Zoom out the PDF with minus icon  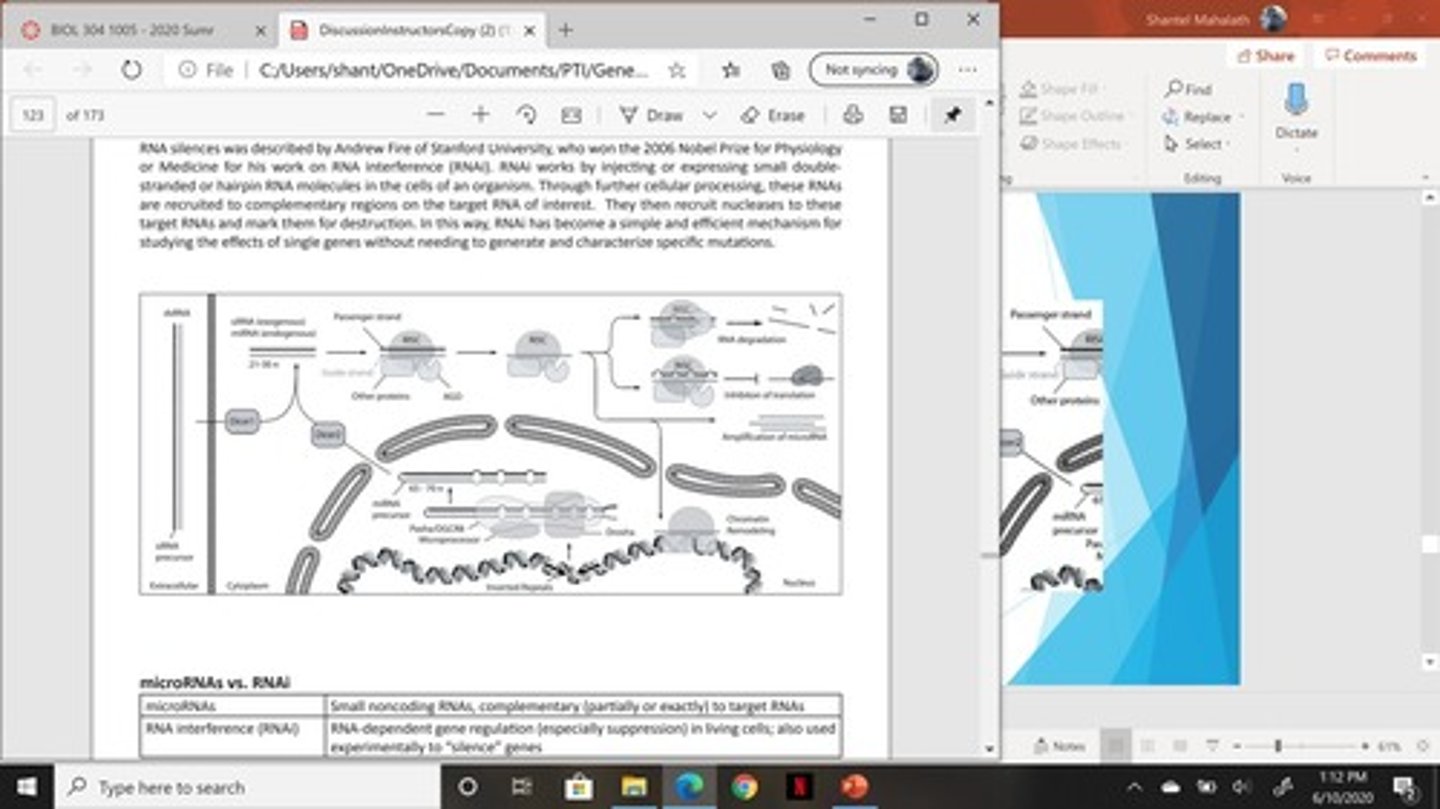(x=435, y=115)
